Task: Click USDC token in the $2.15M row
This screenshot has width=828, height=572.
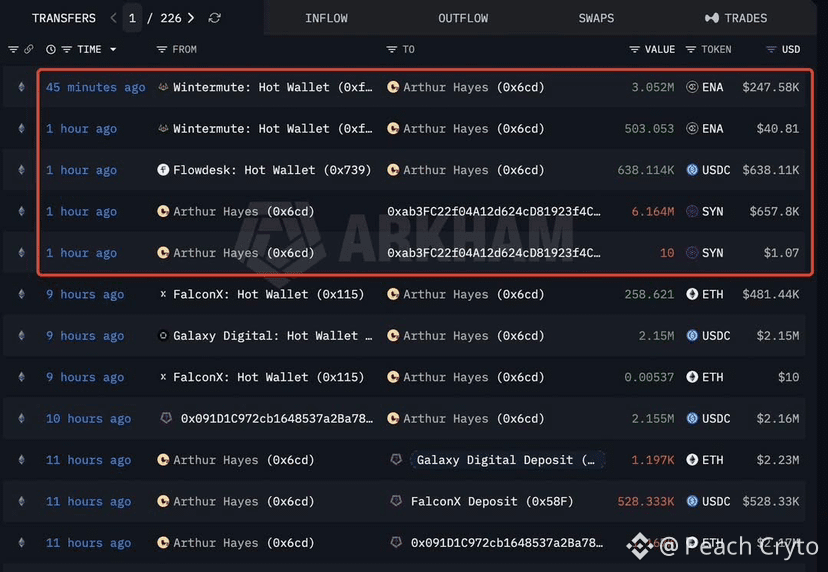Action: [708, 336]
